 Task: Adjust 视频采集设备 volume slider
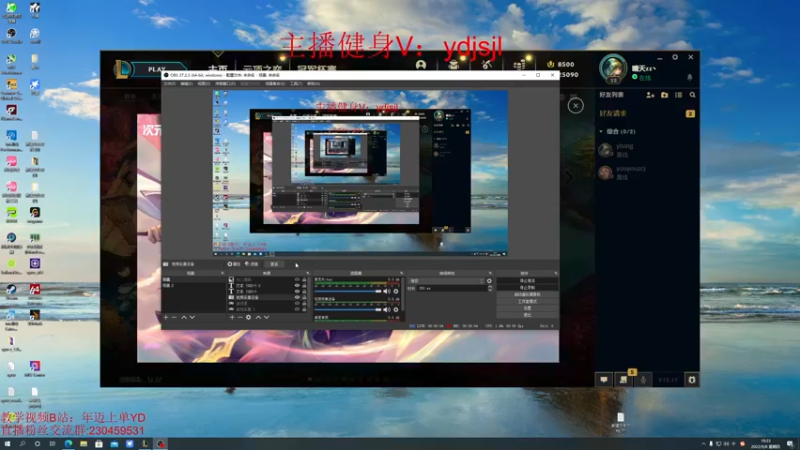pyautogui.click(x=348, y=310)
